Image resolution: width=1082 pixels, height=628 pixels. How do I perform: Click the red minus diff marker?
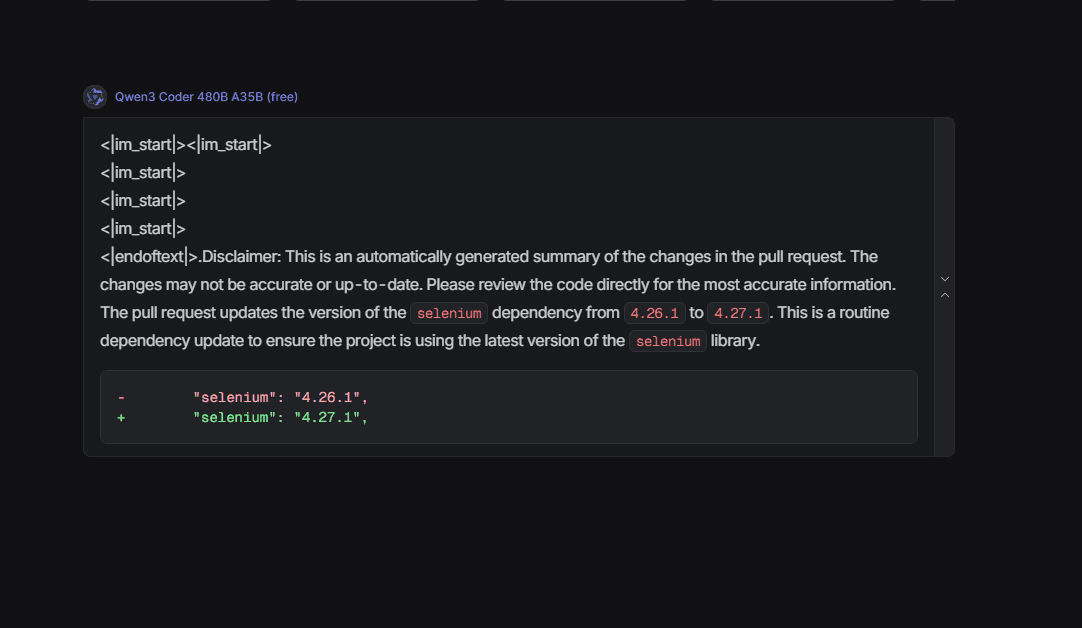pyautogui.click(x=121, y=398)
